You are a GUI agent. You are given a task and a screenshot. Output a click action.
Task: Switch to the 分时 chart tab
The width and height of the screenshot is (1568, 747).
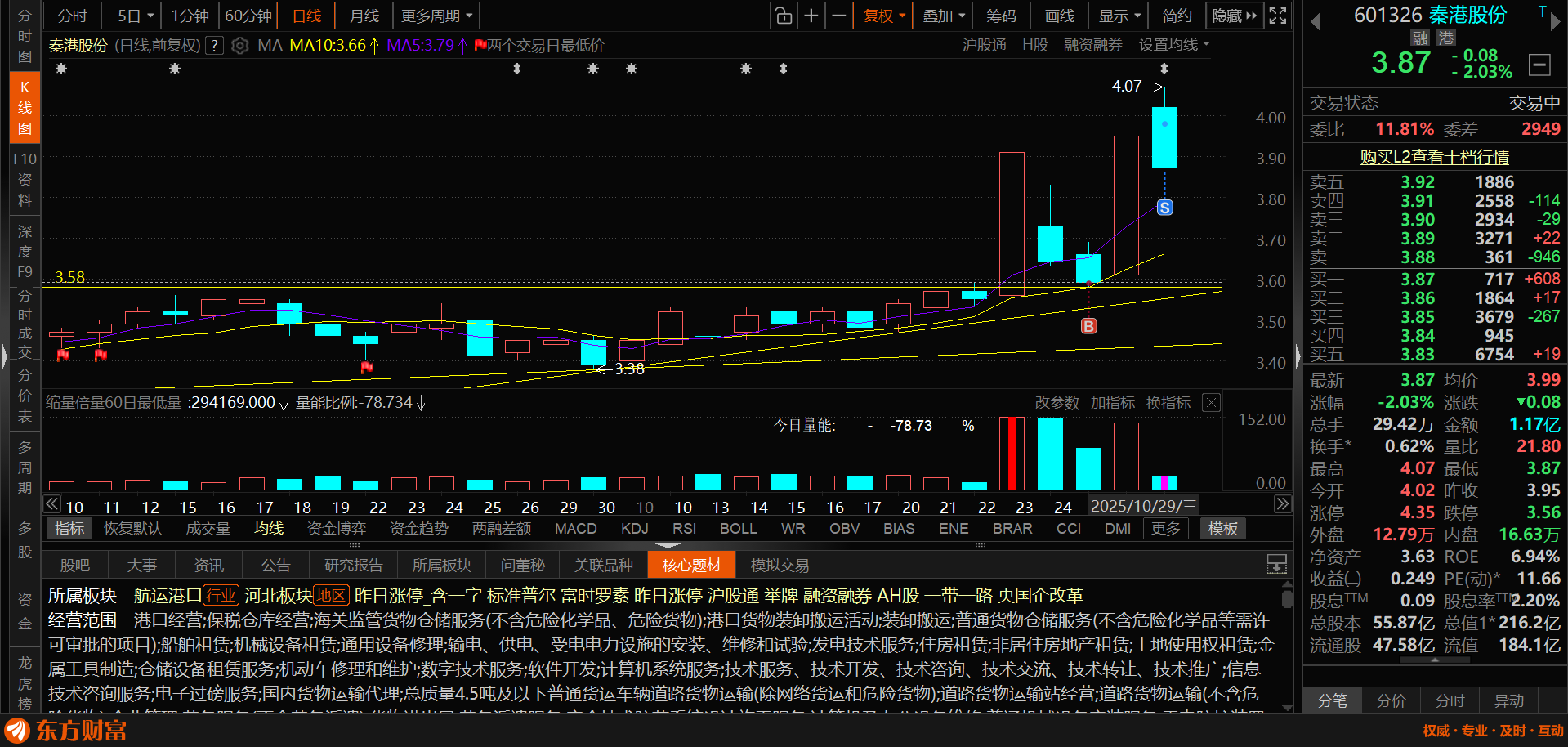coord(73,16)
